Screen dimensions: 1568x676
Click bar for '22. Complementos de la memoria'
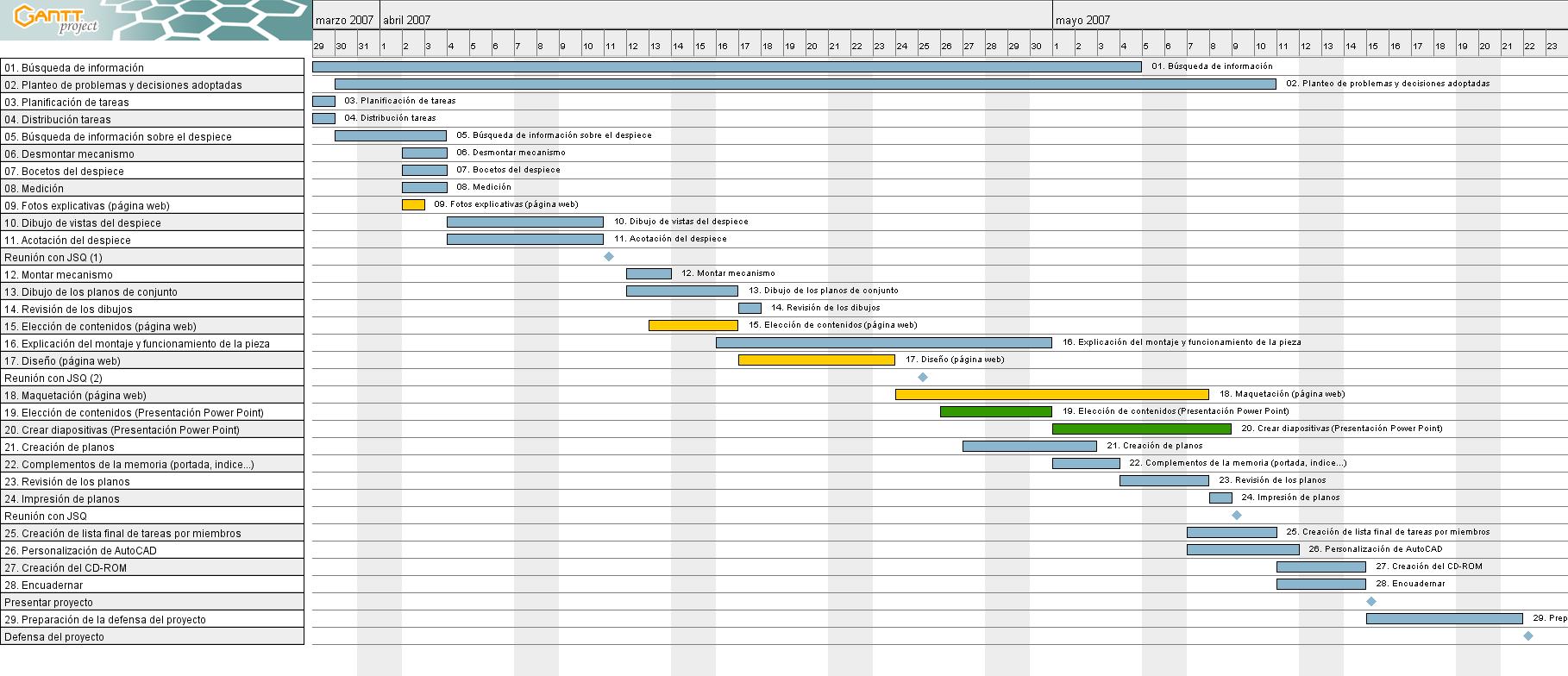[x=1086, y=463]
